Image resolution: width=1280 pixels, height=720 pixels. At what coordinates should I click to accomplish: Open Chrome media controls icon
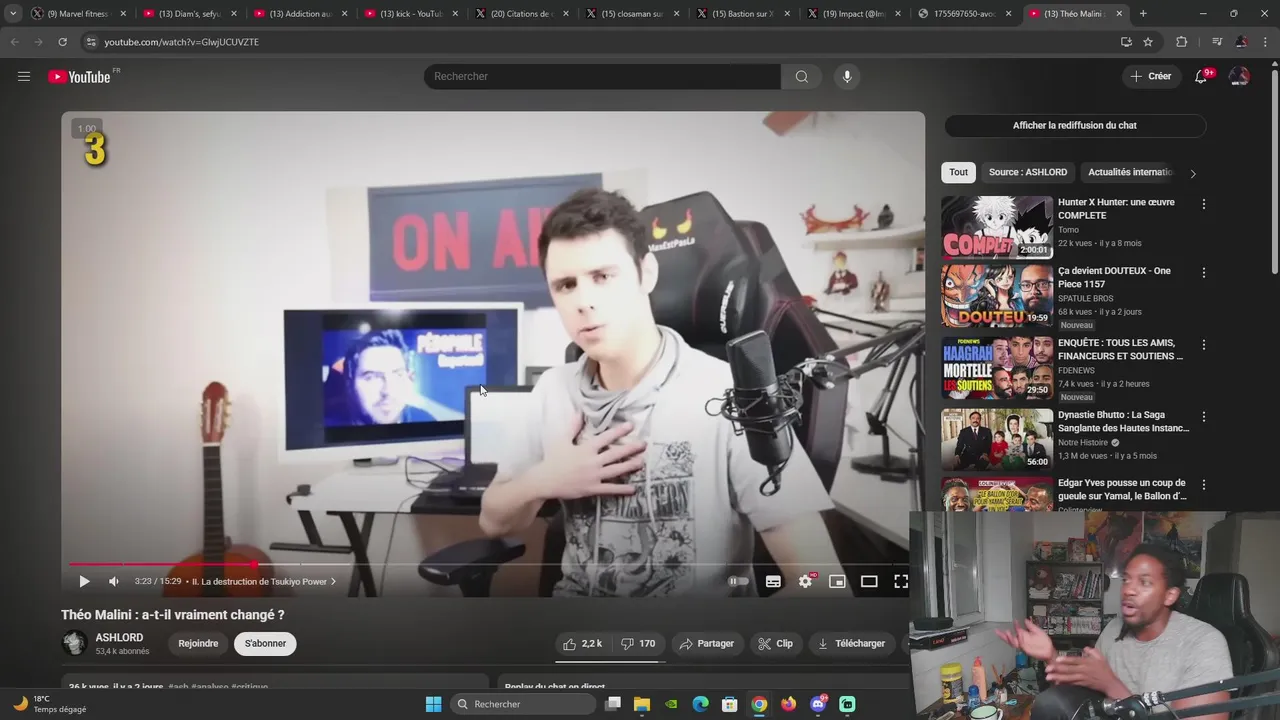(x=1216, y=42)
